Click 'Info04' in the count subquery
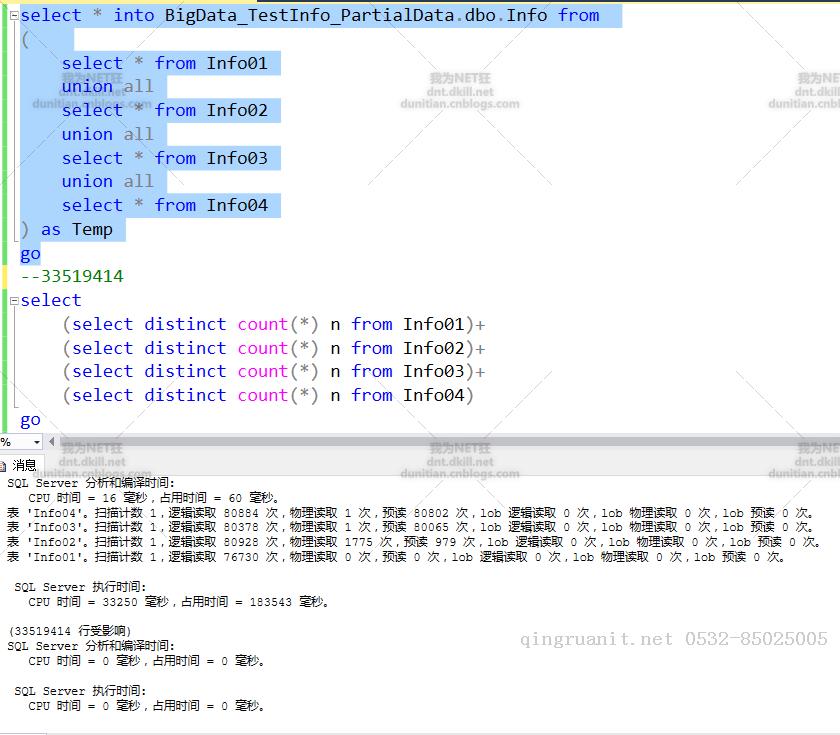Image resolution: width=840 pixels, height=735 pixels. pos(433,395)
